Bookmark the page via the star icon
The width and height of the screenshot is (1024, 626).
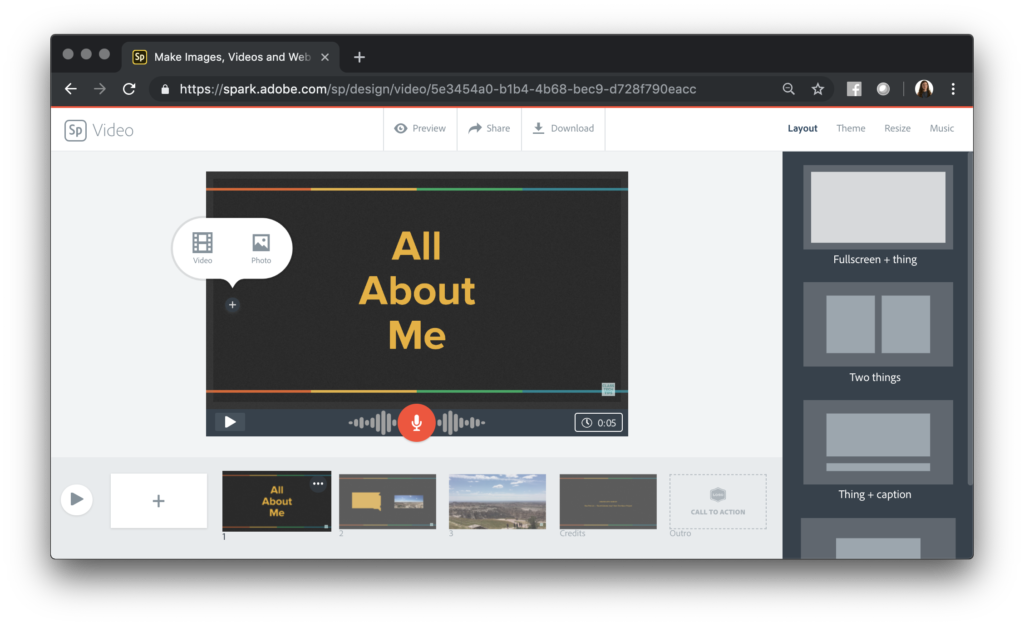click(x=817, y=89)
